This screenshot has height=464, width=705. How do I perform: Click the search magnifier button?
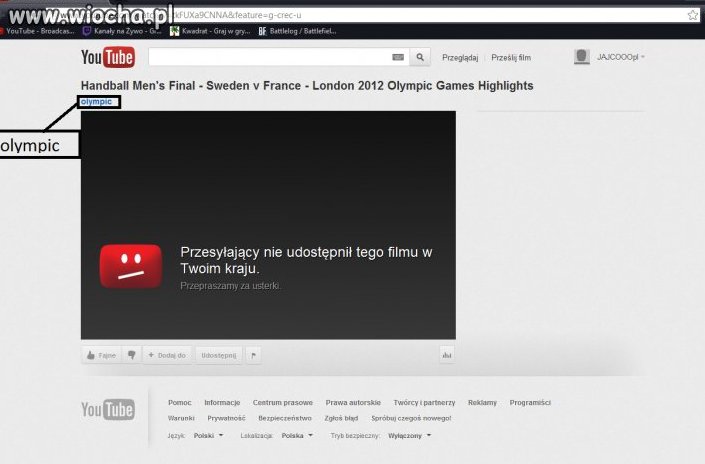click(420, 57)
